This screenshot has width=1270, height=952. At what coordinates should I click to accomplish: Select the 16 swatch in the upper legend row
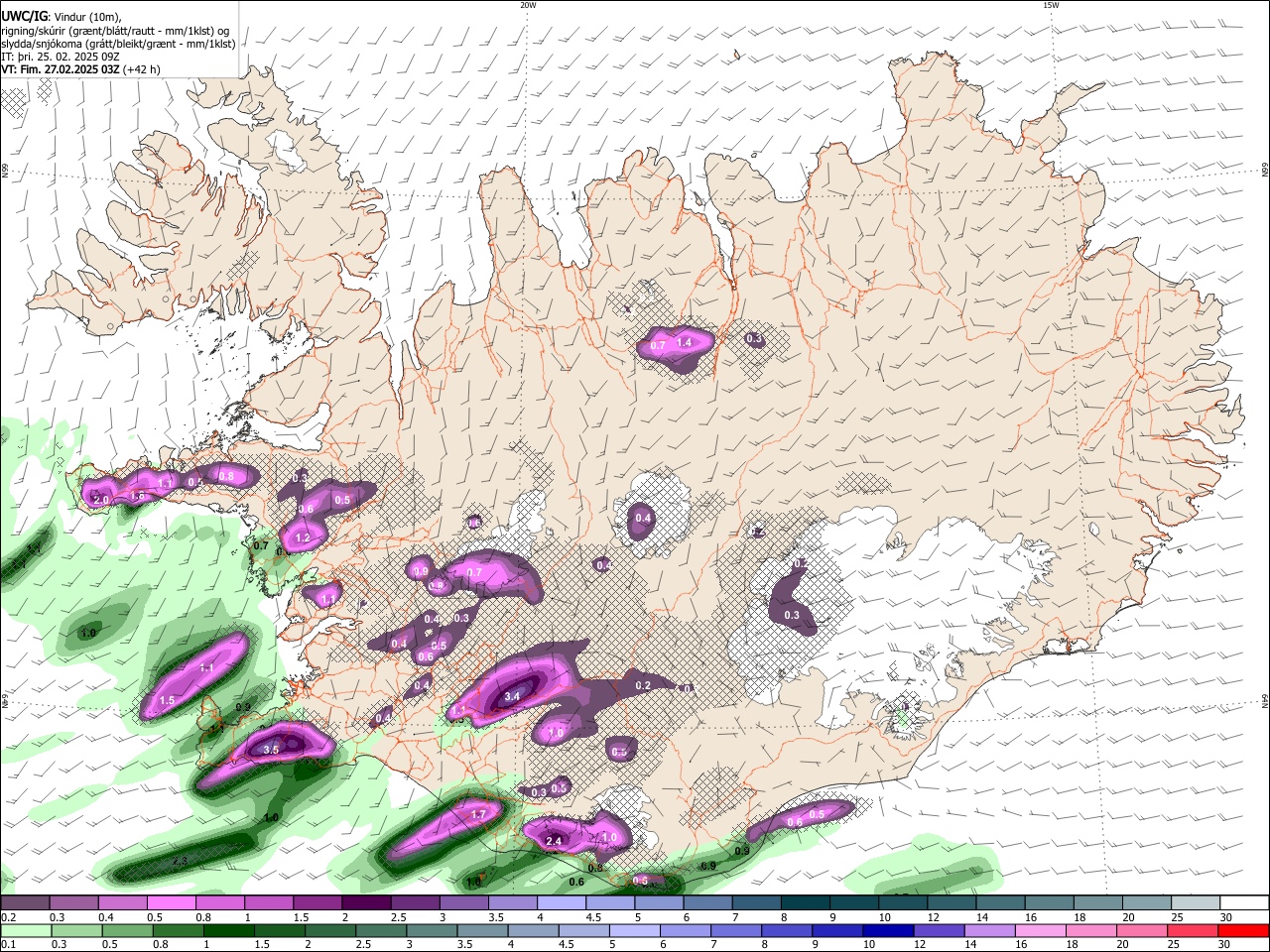pyautogui.click(x=1048, y=903)
